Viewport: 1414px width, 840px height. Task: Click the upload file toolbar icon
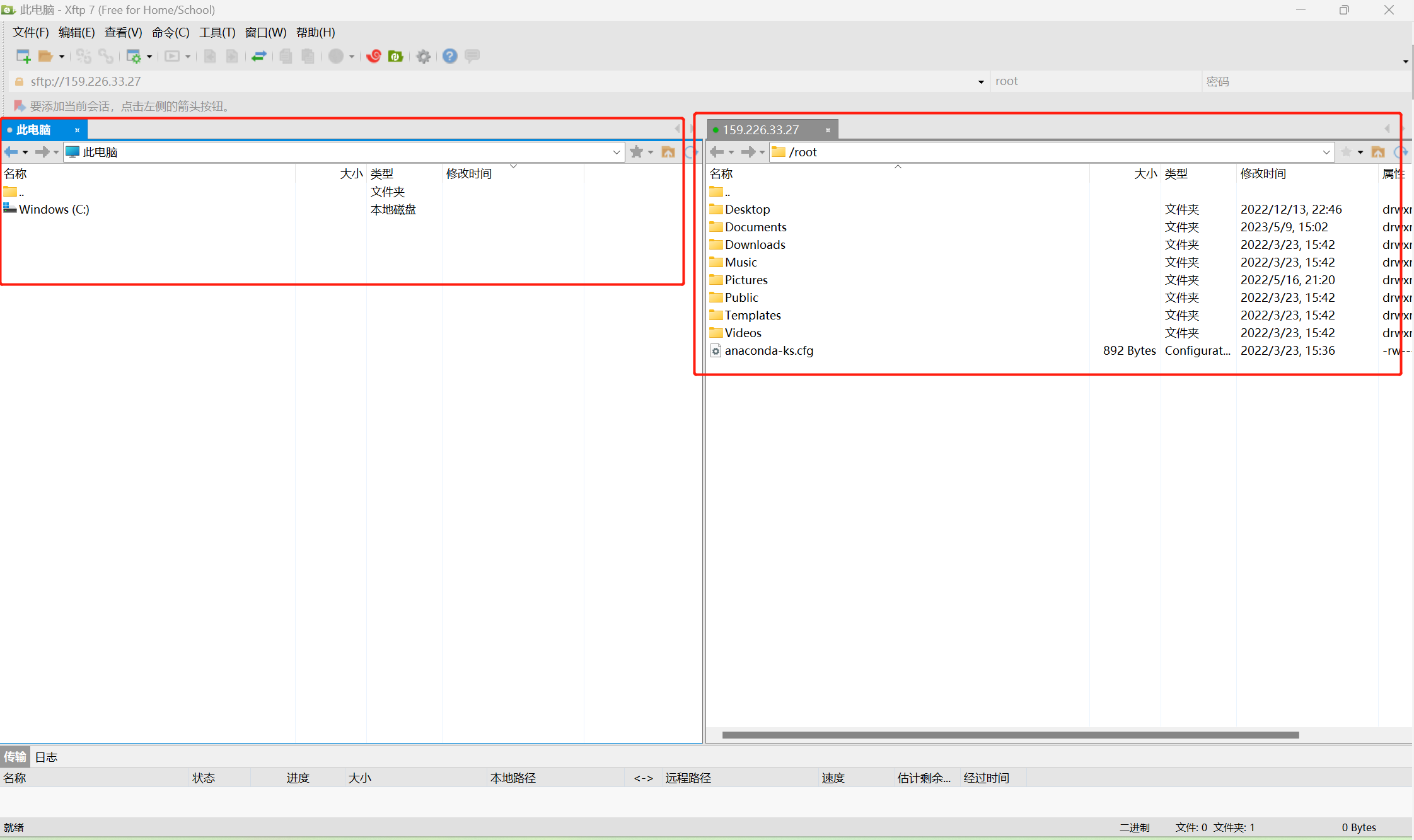211,56
